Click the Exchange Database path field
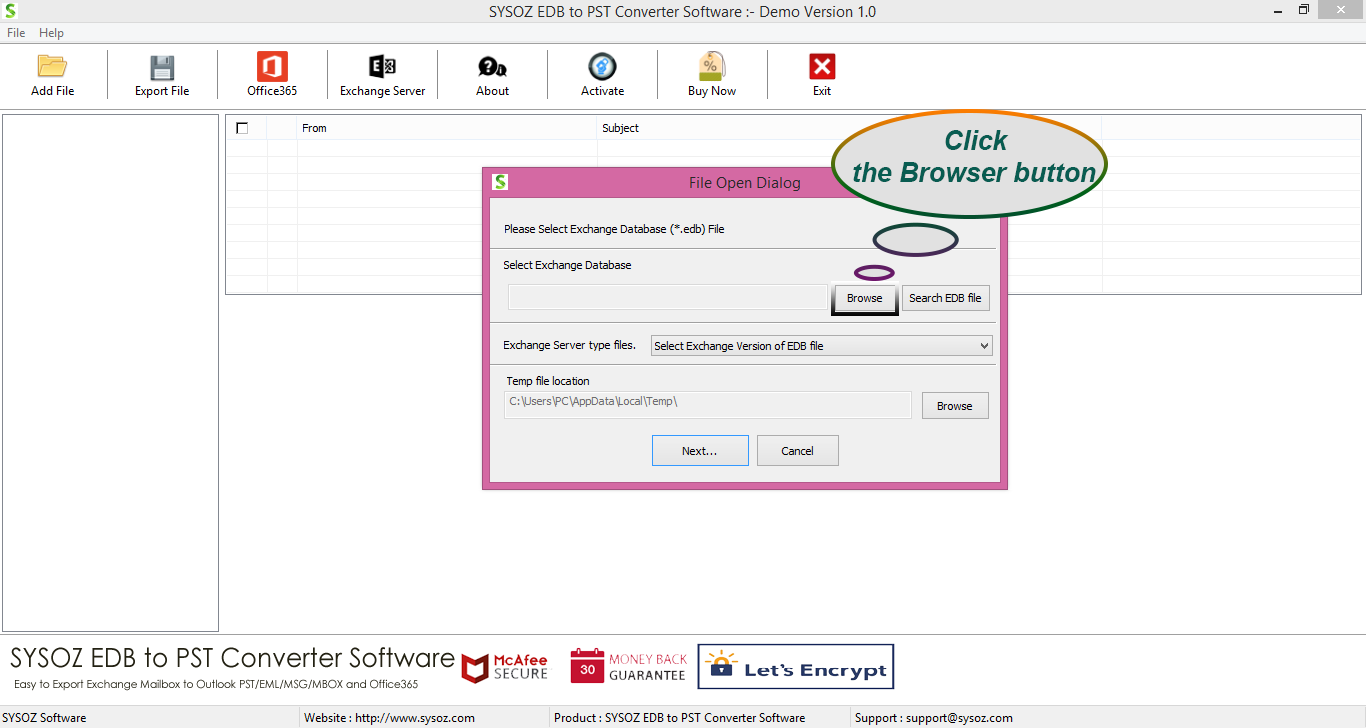The width and height of the screenshot is (1366, 728). pos(667,298)
